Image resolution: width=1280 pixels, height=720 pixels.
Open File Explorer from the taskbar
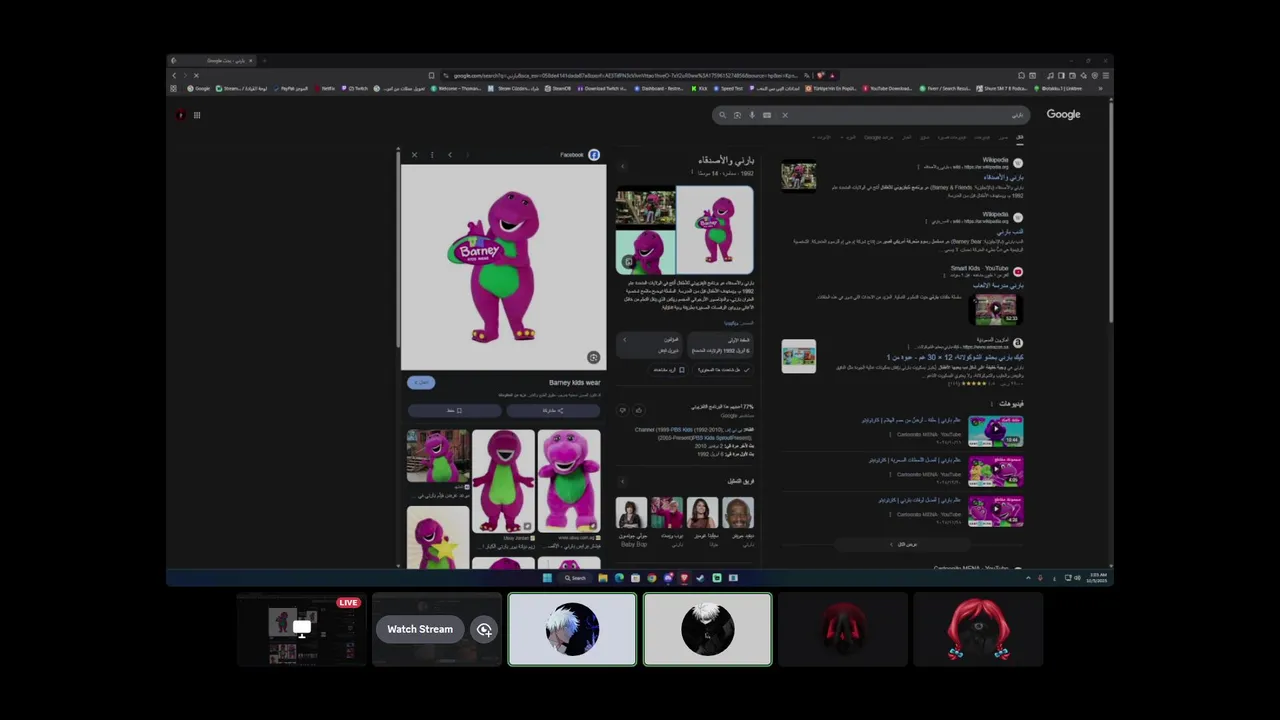(603, 578)
